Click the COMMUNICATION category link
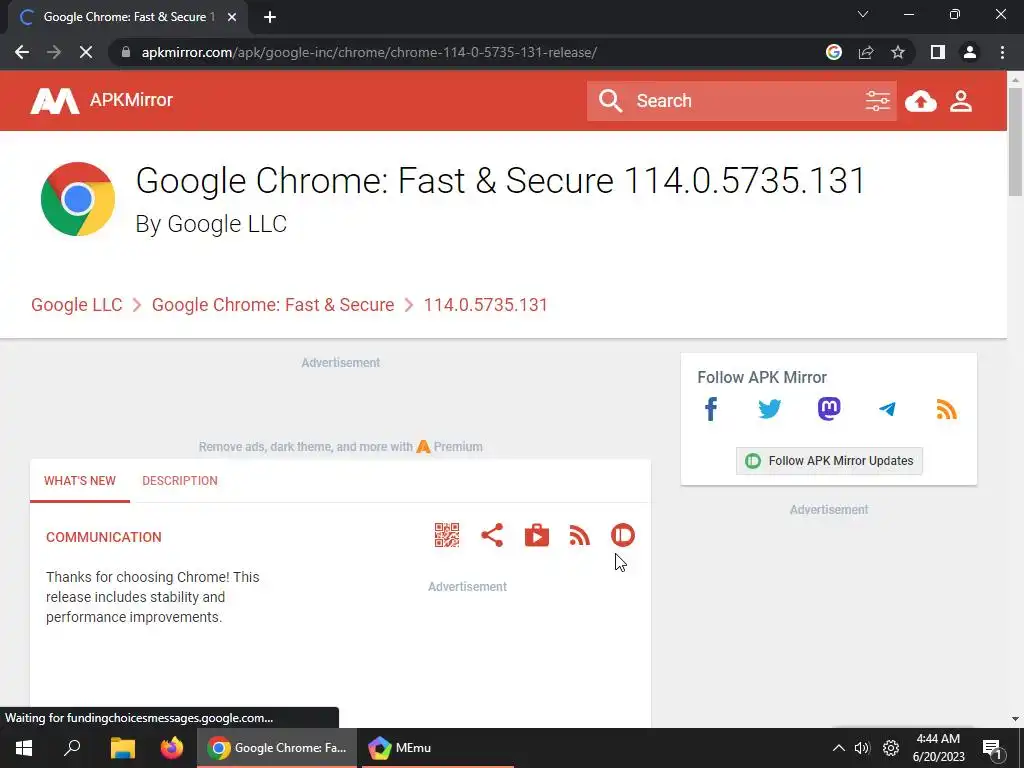Viewport: 1024px width, 768px height. tap(104, 537)
